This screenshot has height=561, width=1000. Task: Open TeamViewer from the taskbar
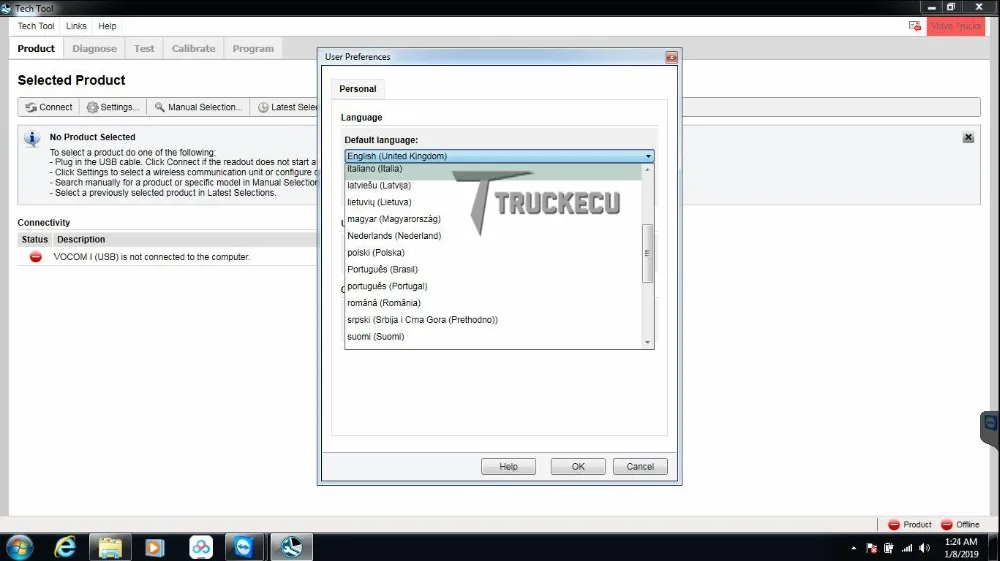(x=244, y=547)
